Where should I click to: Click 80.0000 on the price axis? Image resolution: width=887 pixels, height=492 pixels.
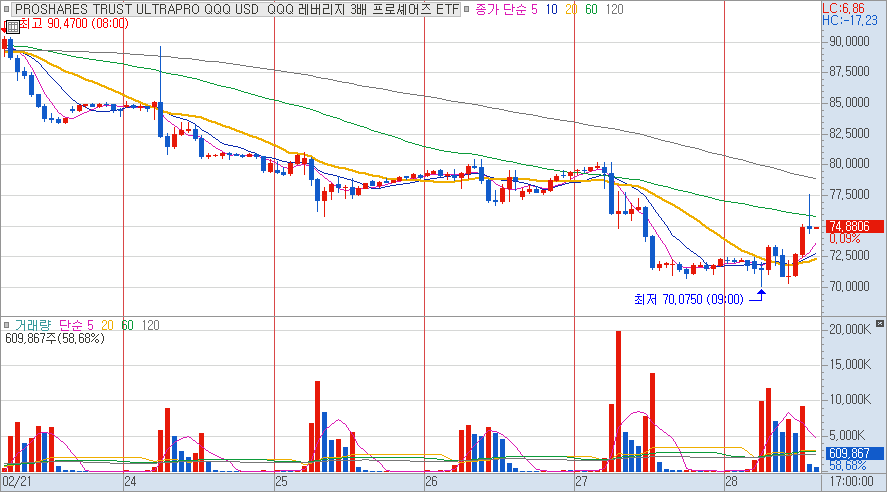[x=849, y=163]
